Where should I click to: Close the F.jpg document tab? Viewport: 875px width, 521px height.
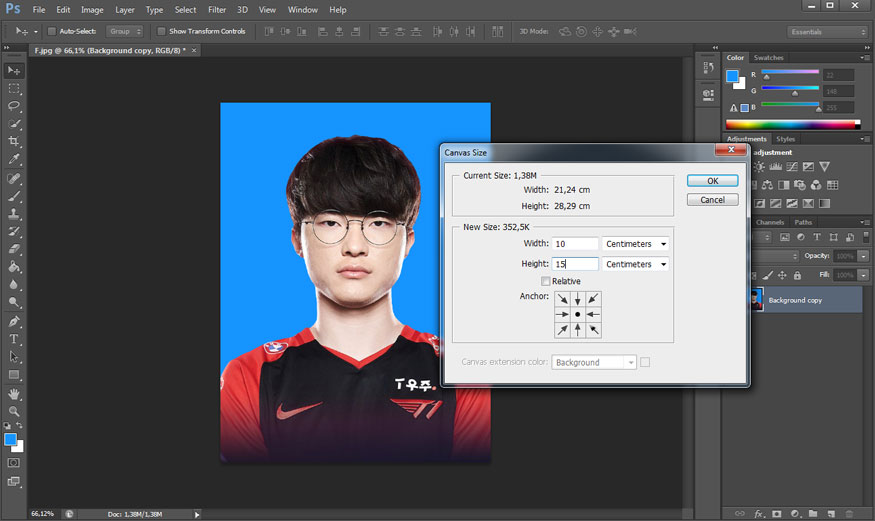pos(194,50)
